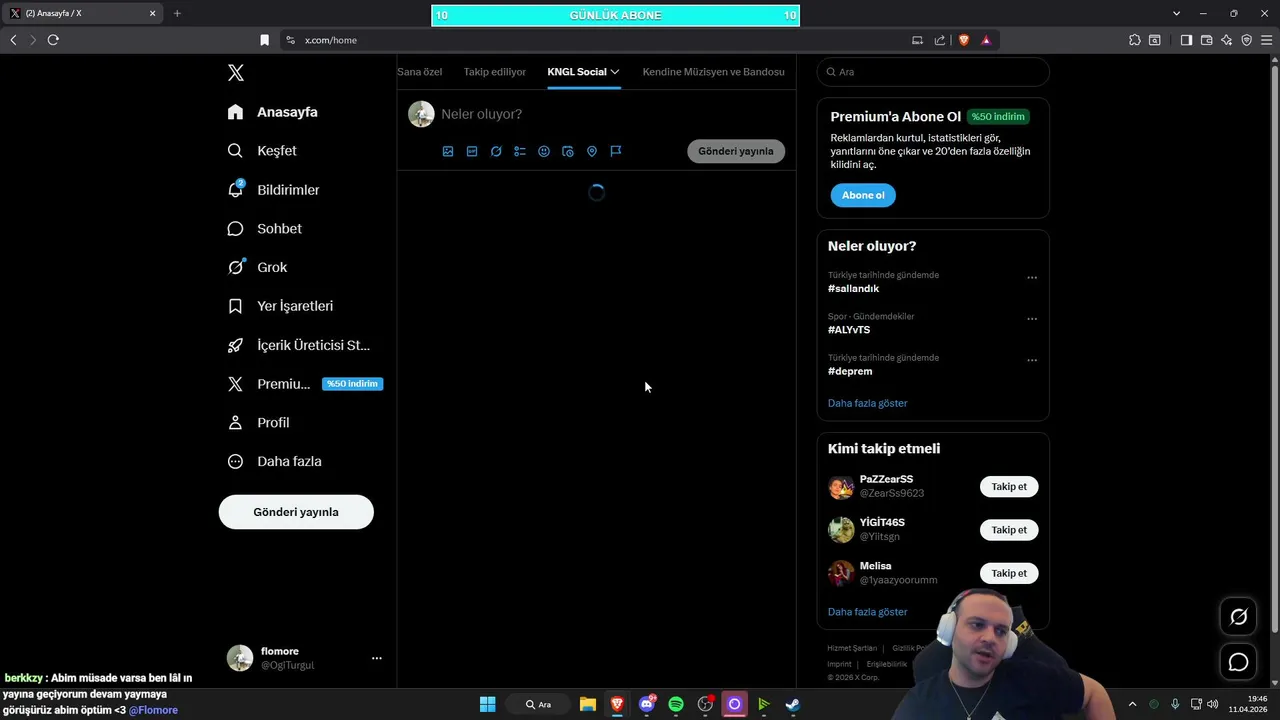1280x720 pixels.
Task: Open the Brave VPN shield icon
Action: [x=1246, y=40]
